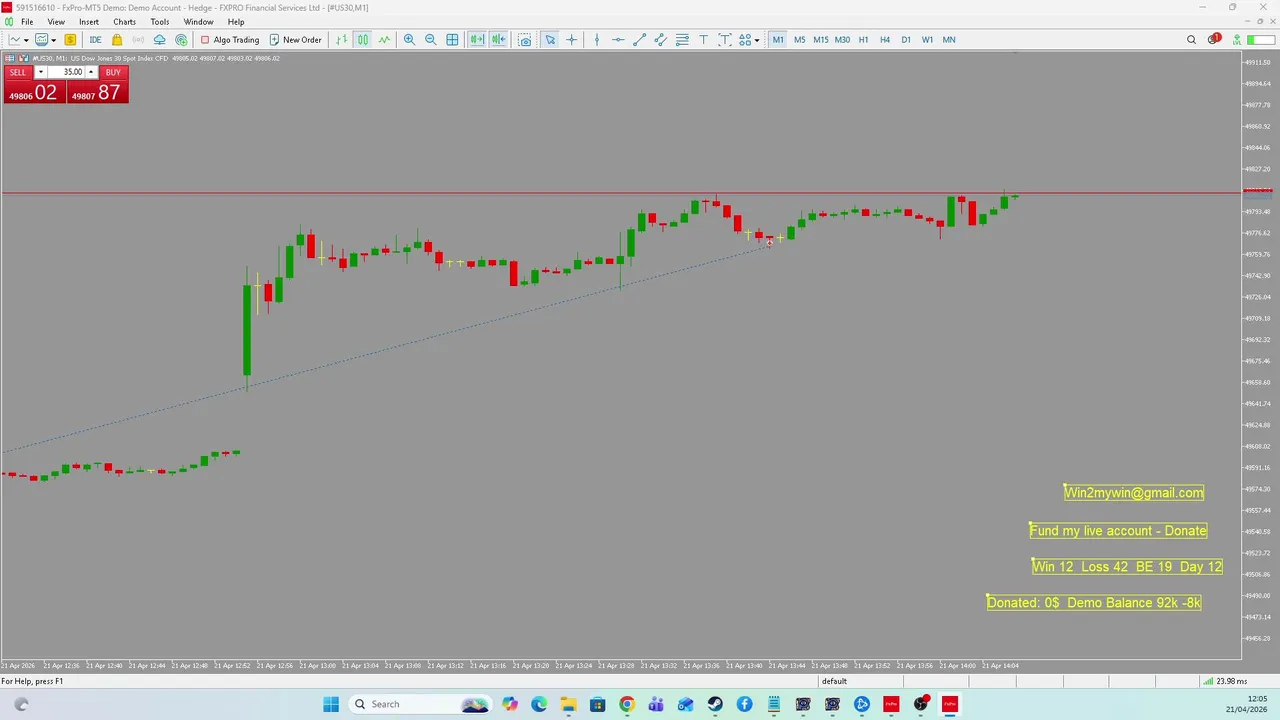Click the 'default' profile in status bar
1280x720 pixels.
click(834, 681)
